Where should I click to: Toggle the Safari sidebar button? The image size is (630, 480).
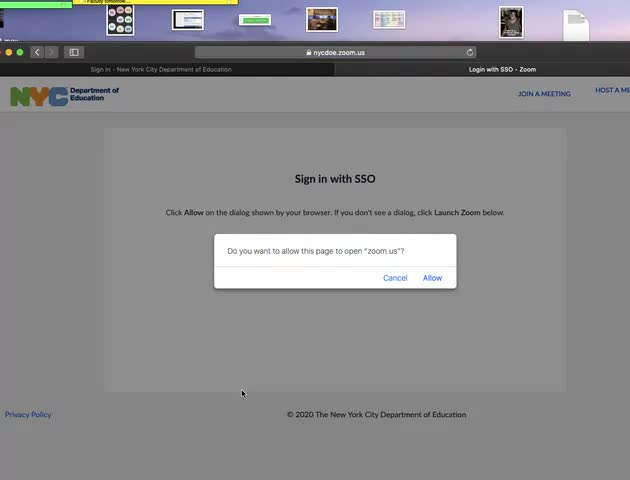pos(74,52)
